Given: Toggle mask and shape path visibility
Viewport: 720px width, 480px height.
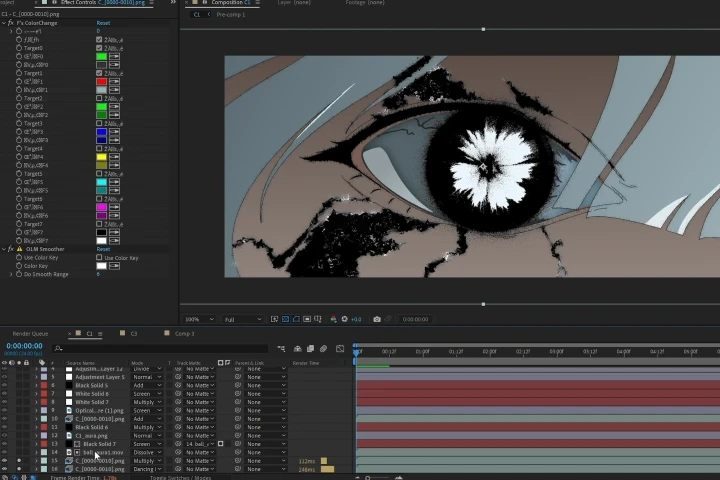Looking at the screenshot, I should click(296, 319).
